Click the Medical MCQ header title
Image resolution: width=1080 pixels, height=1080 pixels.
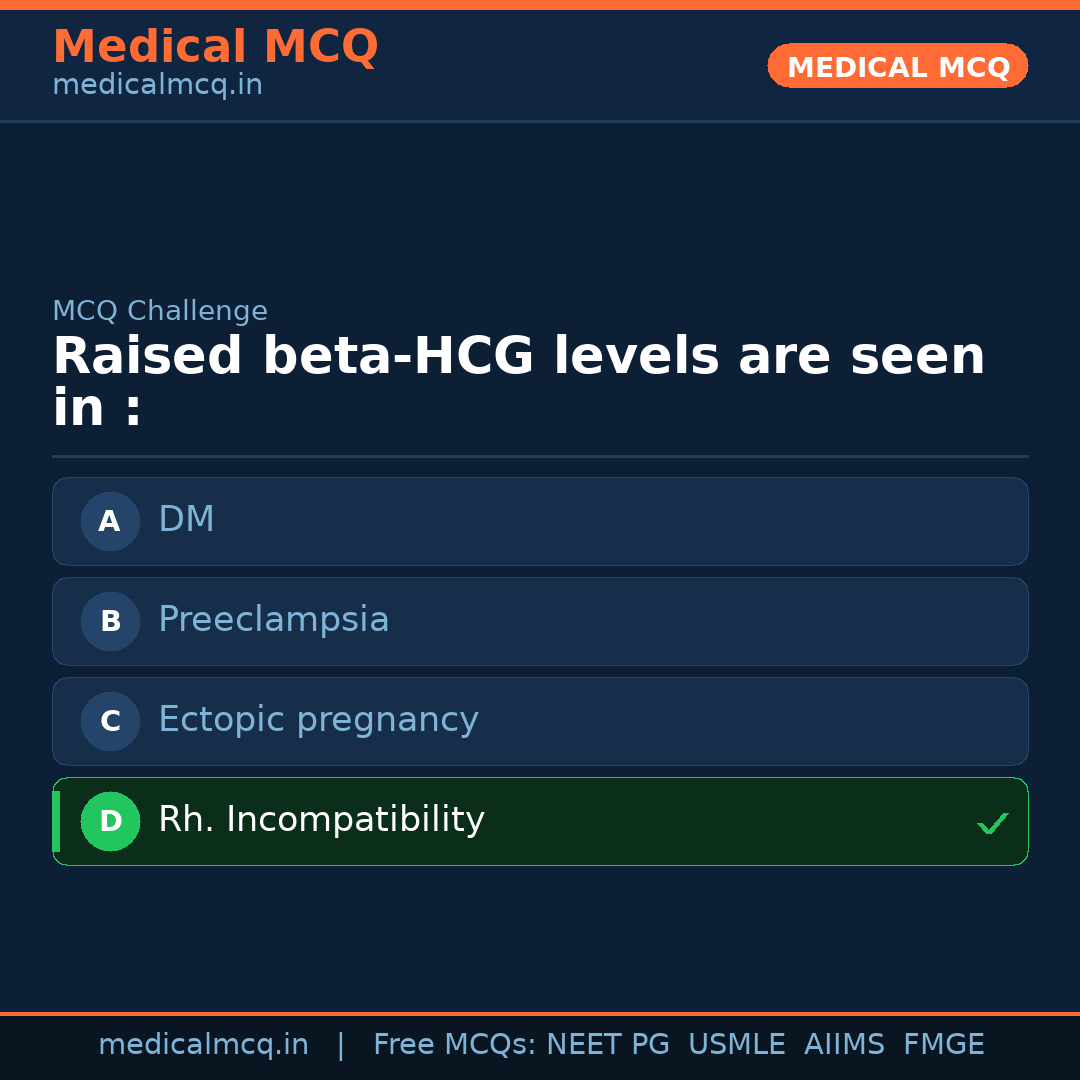pyautogui.click(x=215, y=47)
